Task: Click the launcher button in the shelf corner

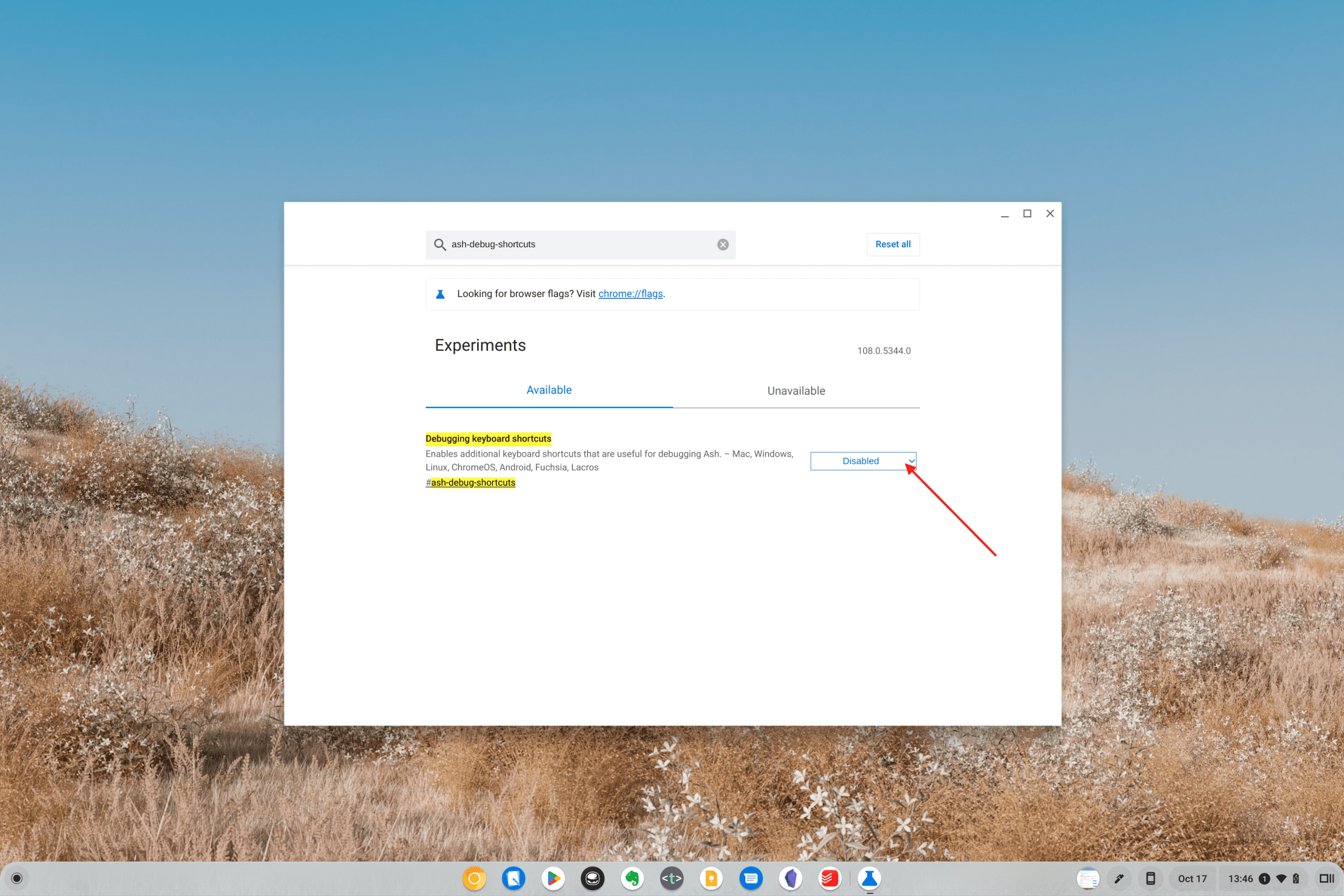Action: click(x=17, y=878)
